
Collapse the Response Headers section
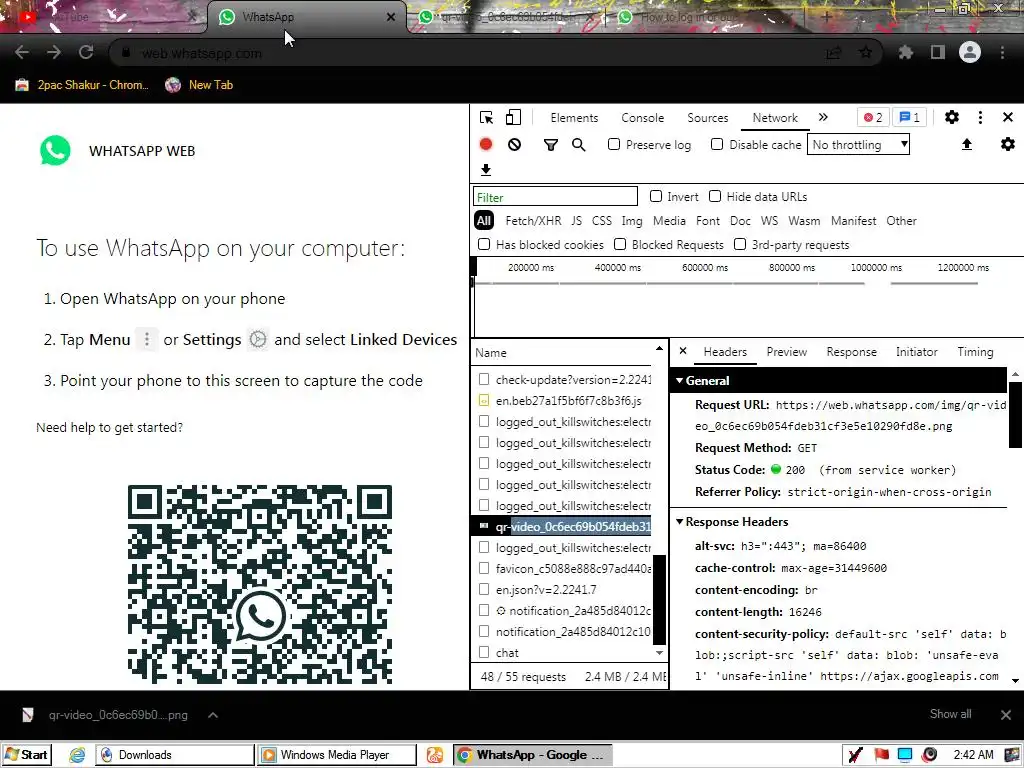click(x=679, y=521)
